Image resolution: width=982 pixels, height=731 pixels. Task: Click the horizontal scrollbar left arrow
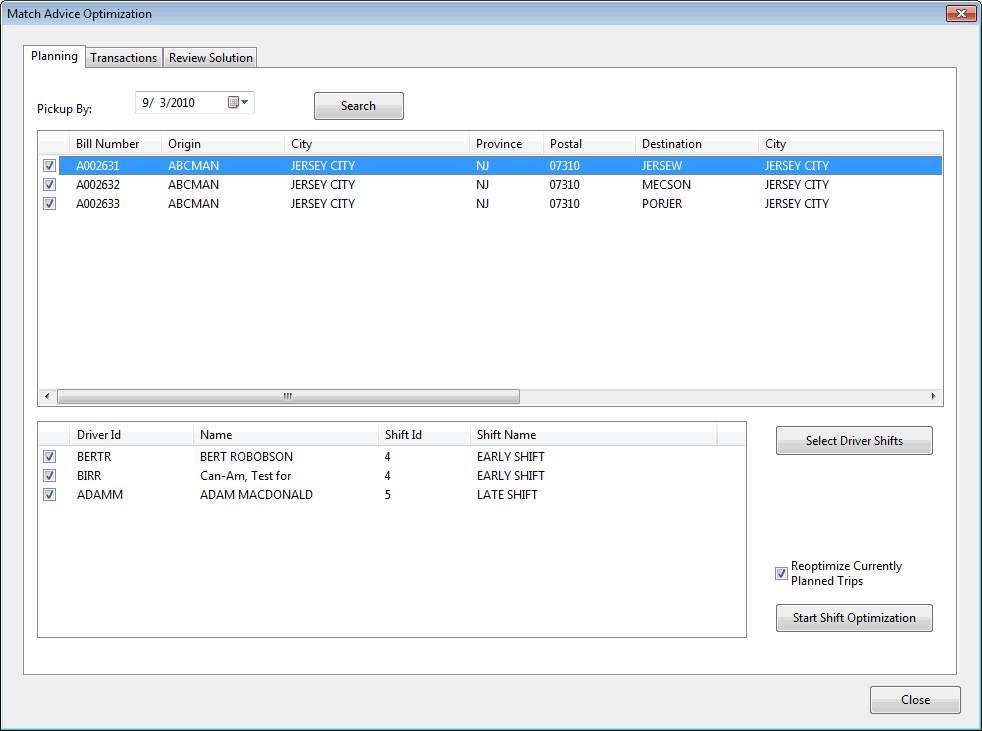pyautogui.click(x=47, y=397)
